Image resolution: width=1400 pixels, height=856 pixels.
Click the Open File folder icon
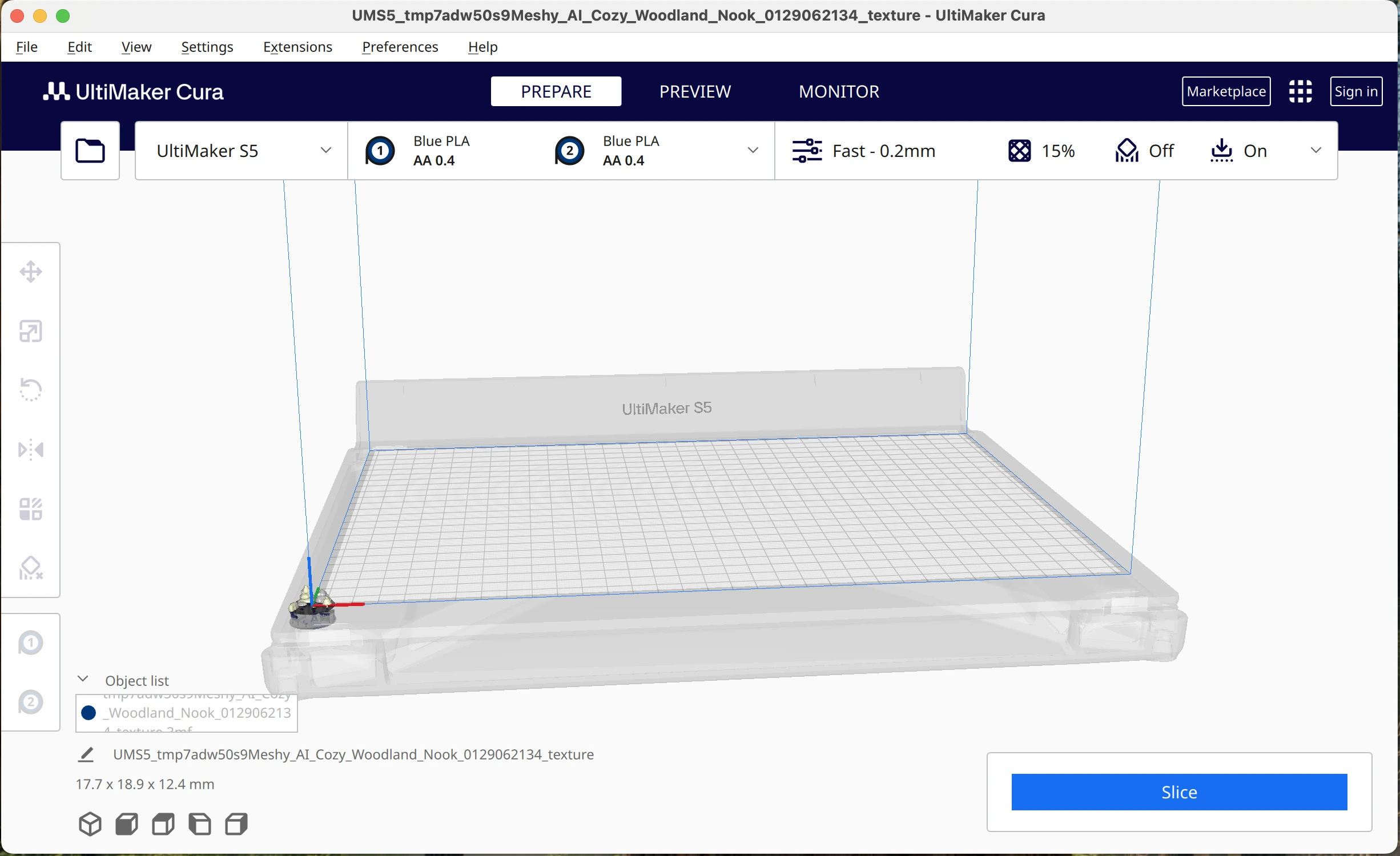[90, 151]
